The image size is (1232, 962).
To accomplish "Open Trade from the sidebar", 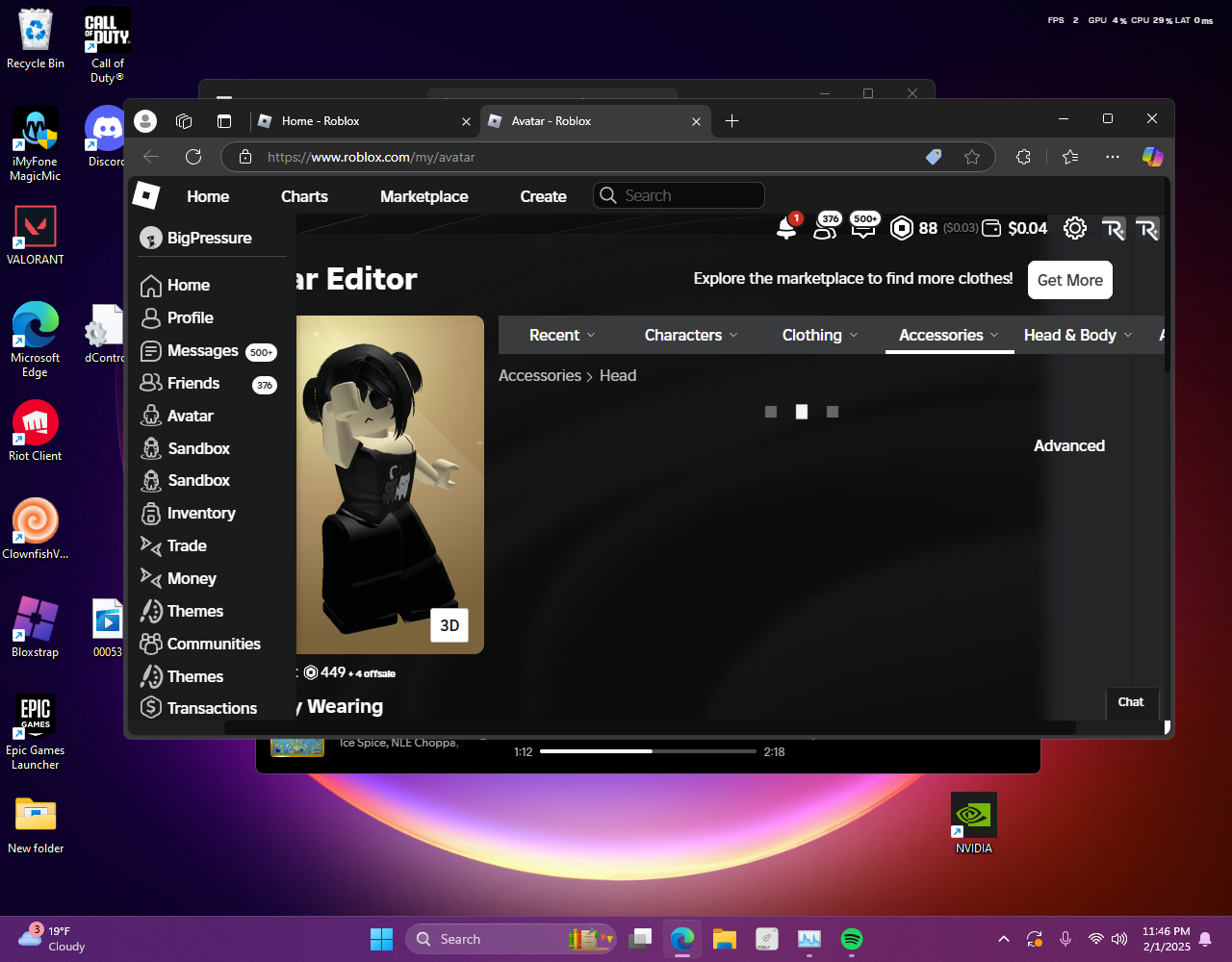I will tap(187, 545).
